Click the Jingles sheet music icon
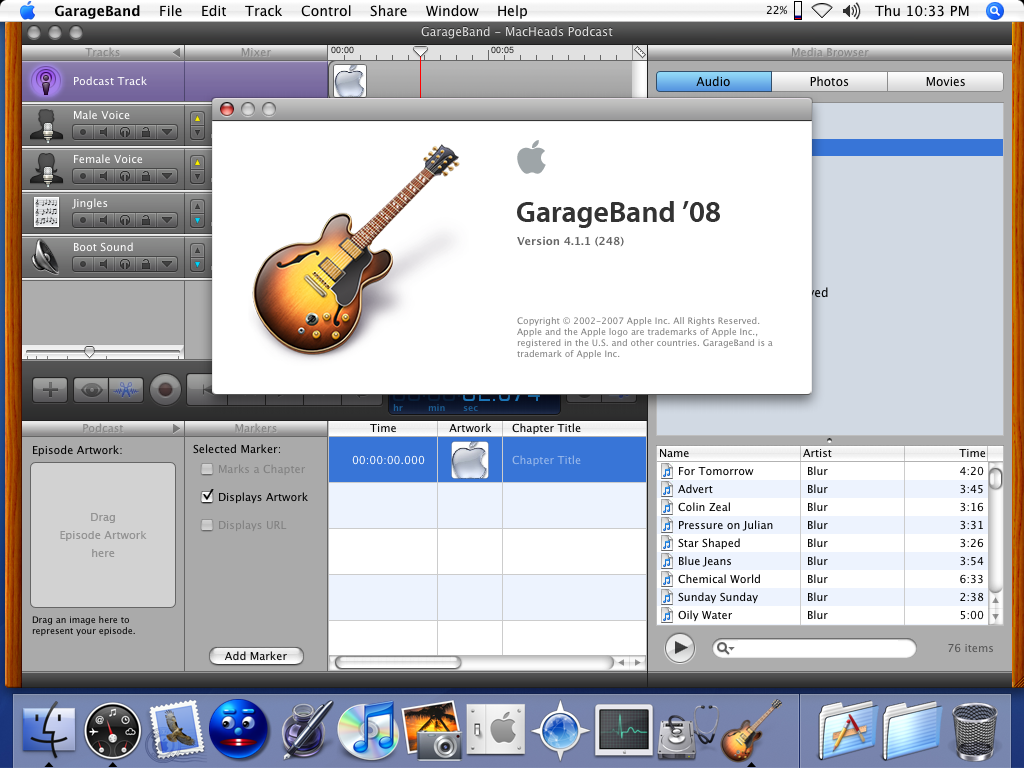The width and height of the screenshot is (1024, 768). click(45, 212)
